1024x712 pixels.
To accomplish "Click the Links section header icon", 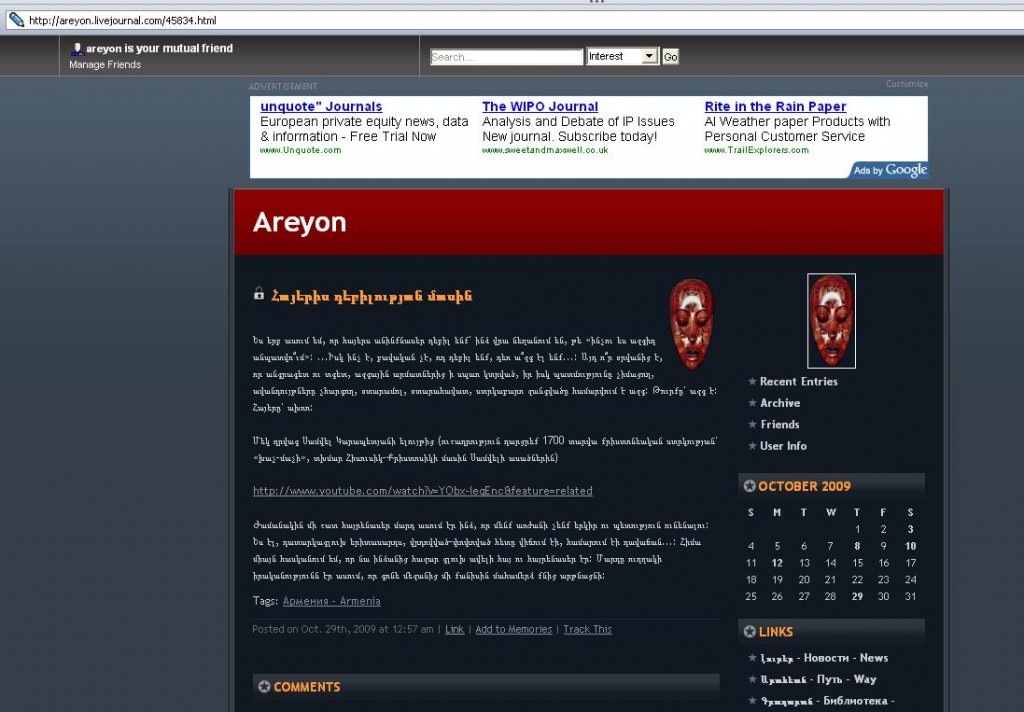I will click(749, 631).
